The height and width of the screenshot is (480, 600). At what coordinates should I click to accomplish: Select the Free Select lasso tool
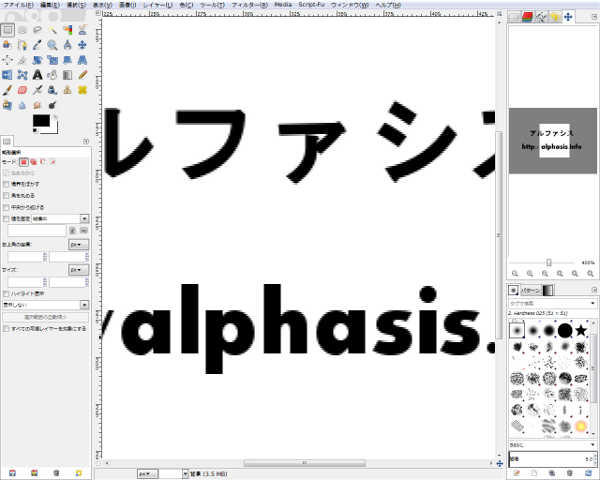(38, 30)
